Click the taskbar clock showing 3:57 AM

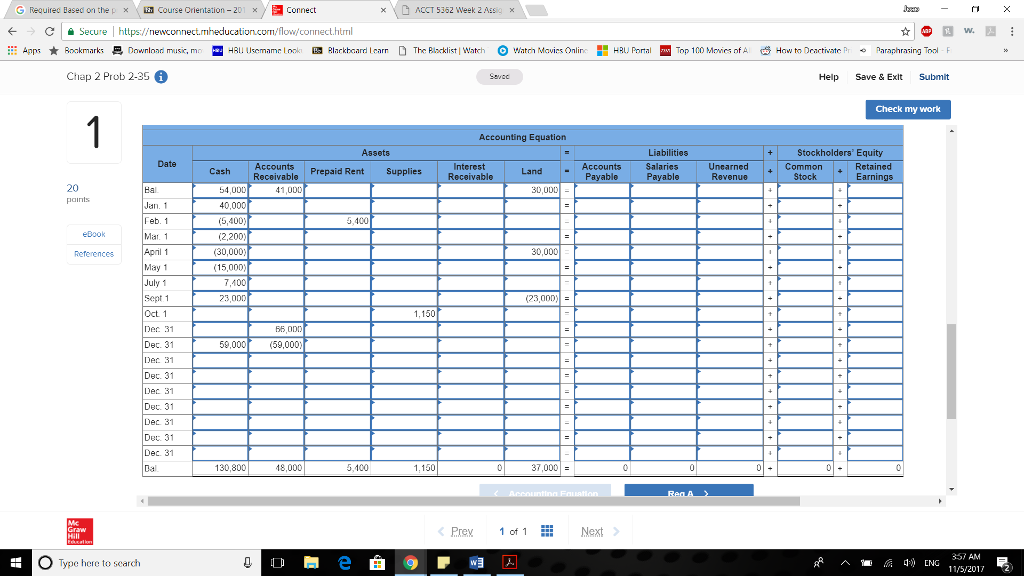(x=966, y=563)
